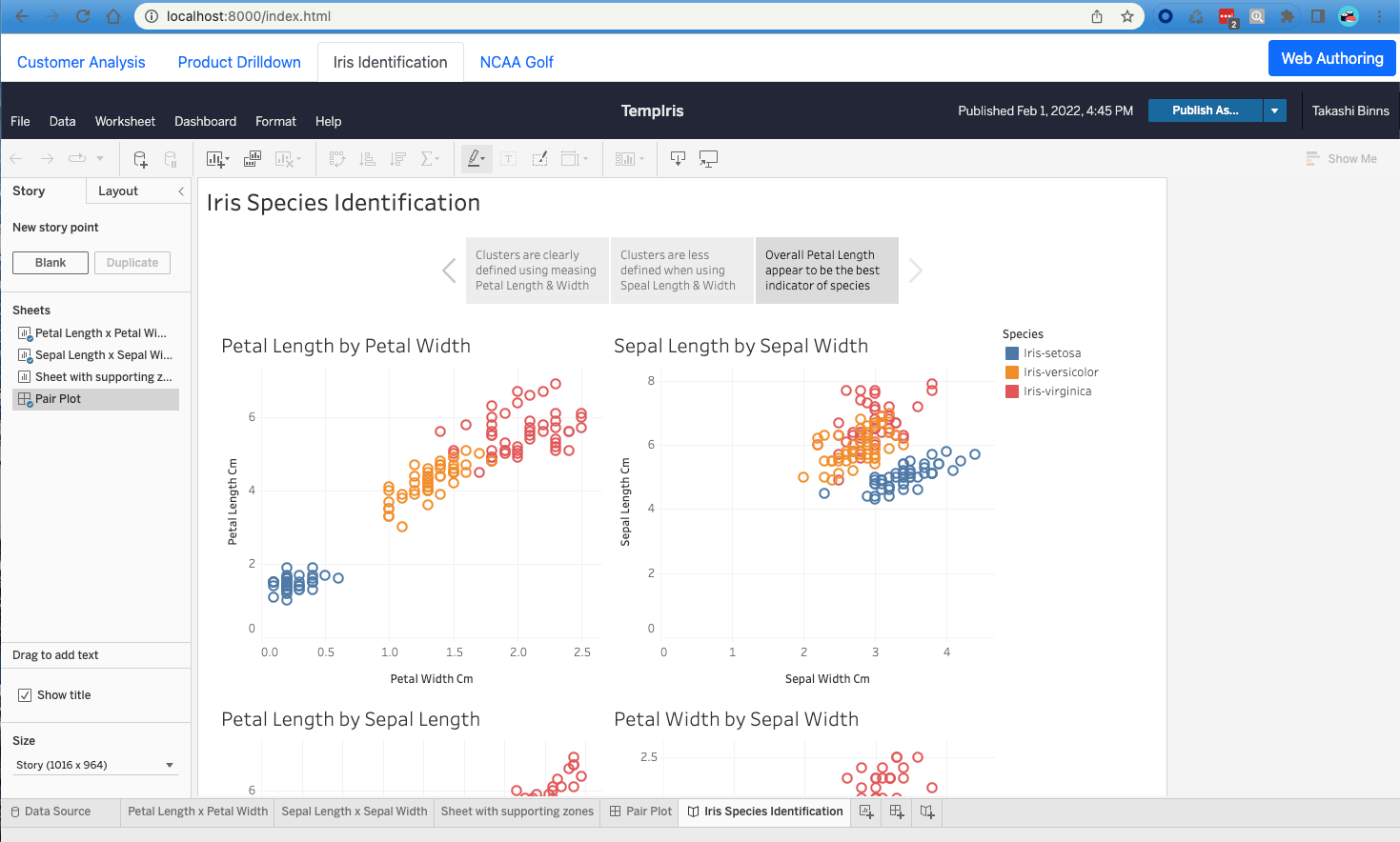Click the New Dashboard icon in bottom bar

pos(897,812)
